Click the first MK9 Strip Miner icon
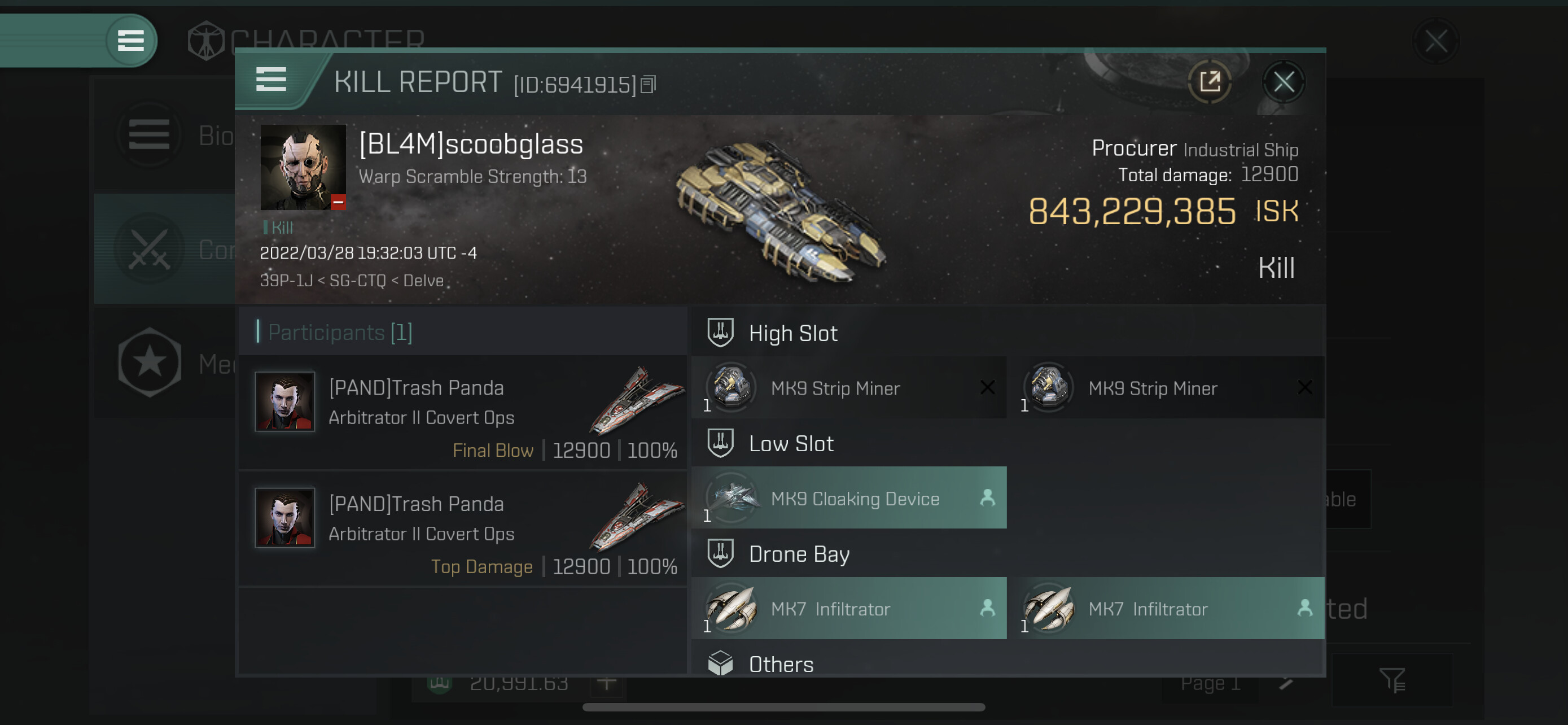The height and width of the screenshot is (725, 1568). (x=730, y=387)
